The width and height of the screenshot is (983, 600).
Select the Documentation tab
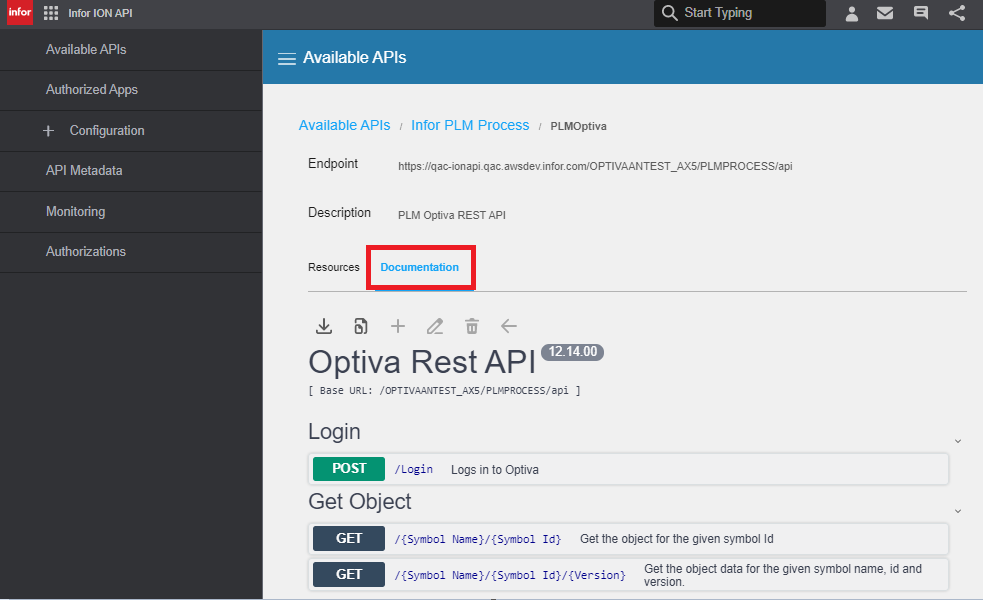pos(419,267)
